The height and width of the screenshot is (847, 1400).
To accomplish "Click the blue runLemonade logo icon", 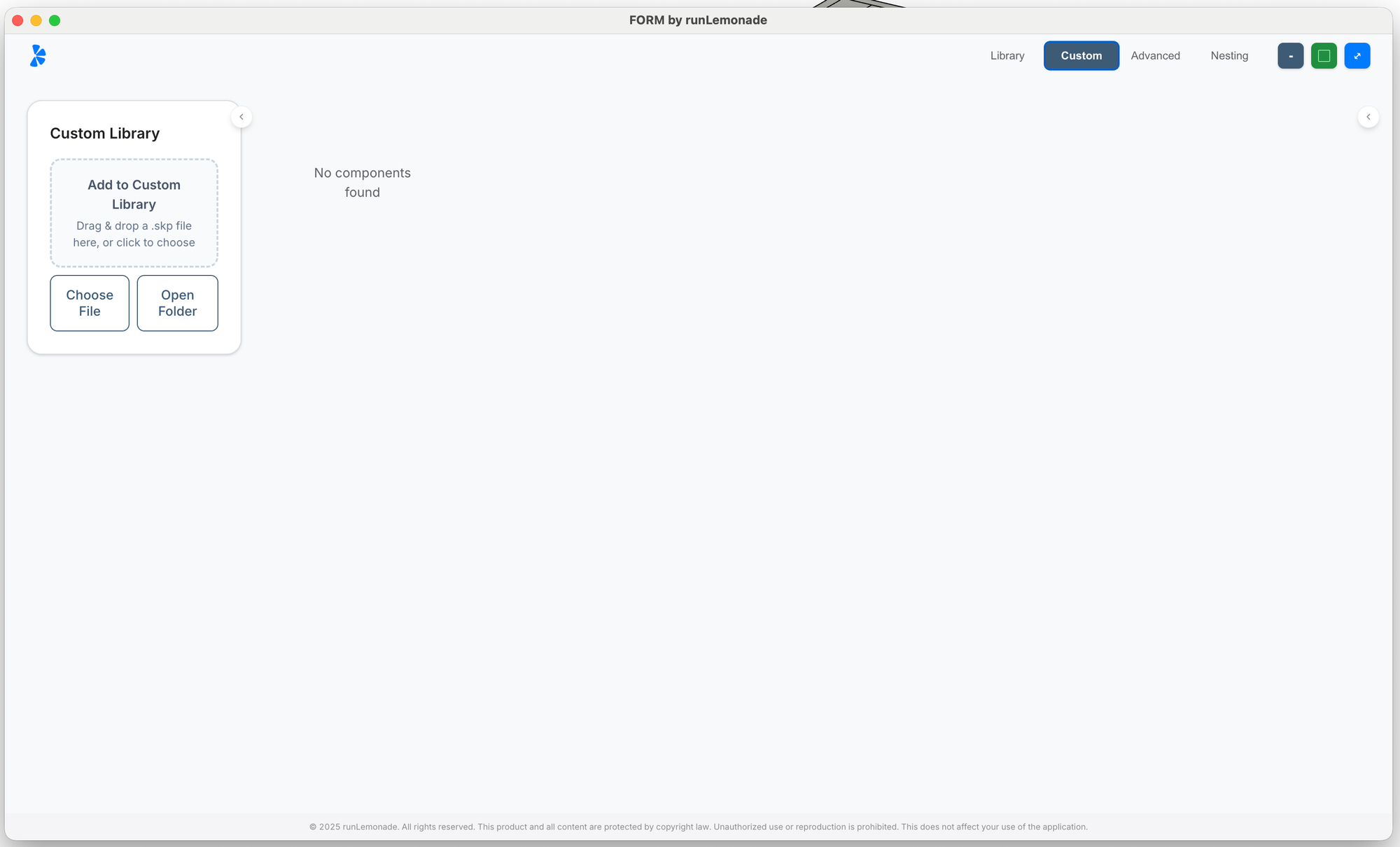I will (38, 55).
